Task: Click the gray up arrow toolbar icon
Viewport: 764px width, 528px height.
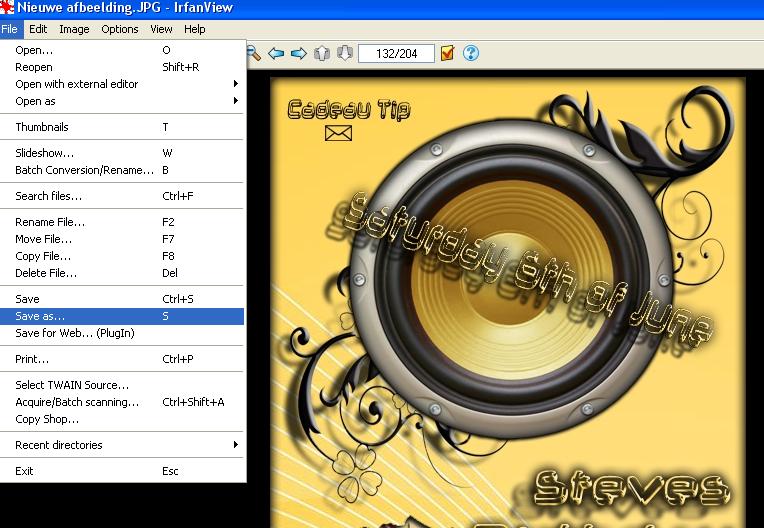Action: pos(322,53)
